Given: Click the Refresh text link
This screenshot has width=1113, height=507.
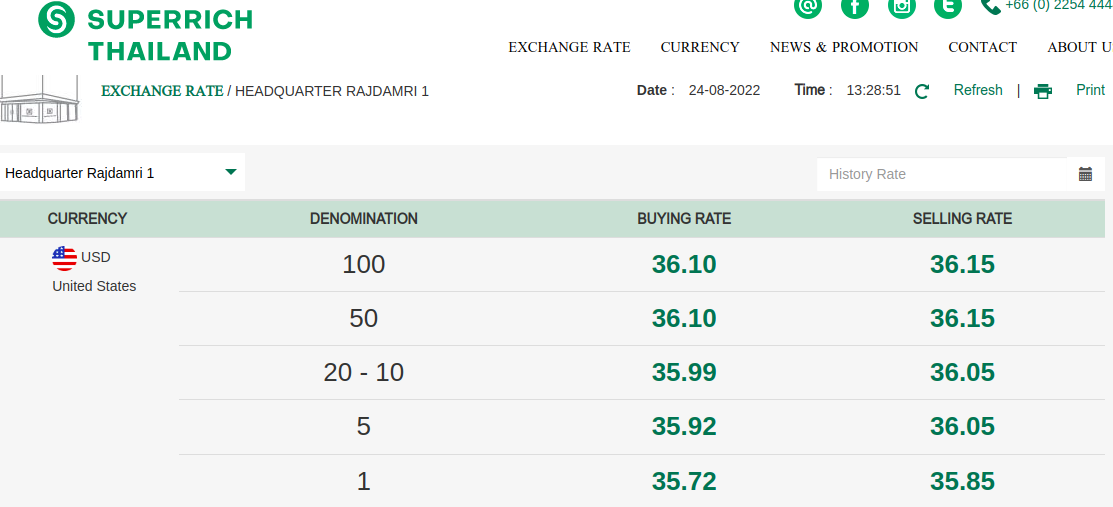Looking at the screenshot, I should tap(977, 90).
